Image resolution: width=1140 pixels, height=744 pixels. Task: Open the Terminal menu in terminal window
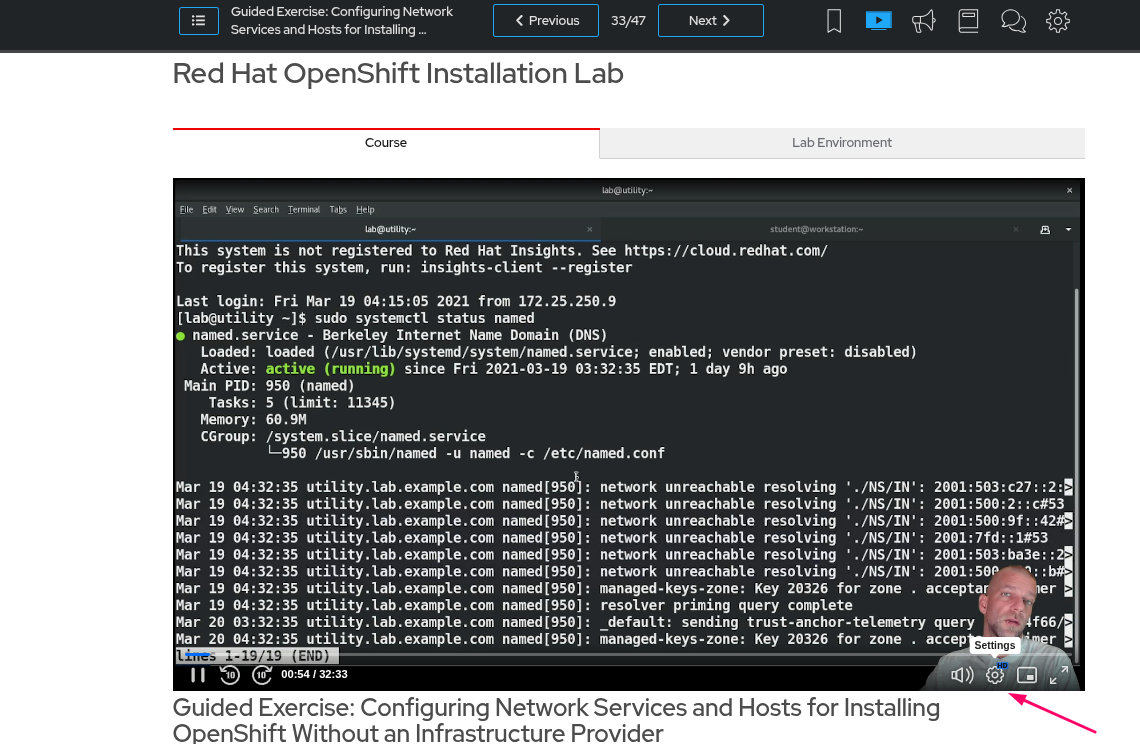click(304, 209)
